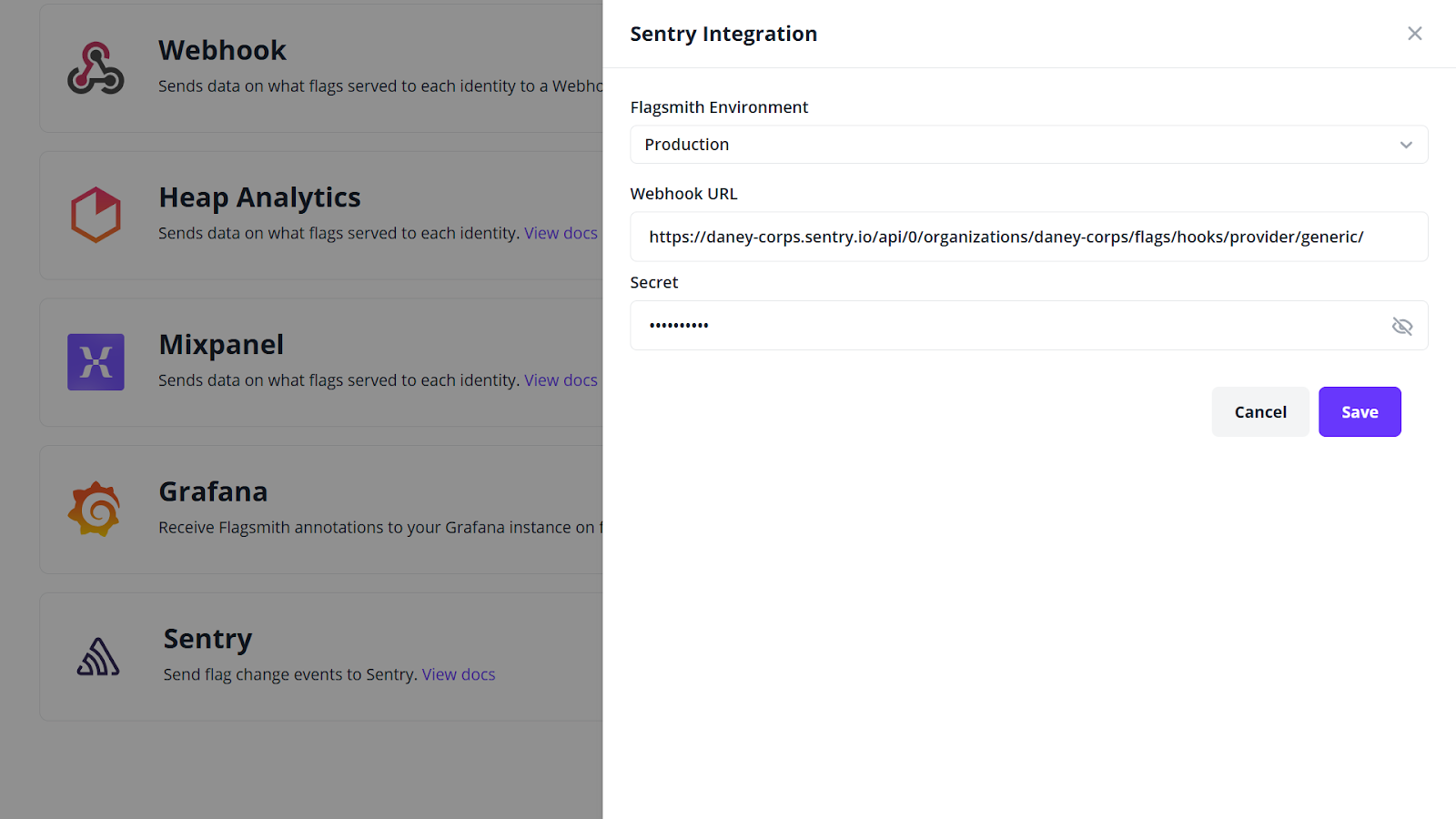Open View docs for Sentry
Viewport: 1456px width, 819px height.
[x=458, y=673]
